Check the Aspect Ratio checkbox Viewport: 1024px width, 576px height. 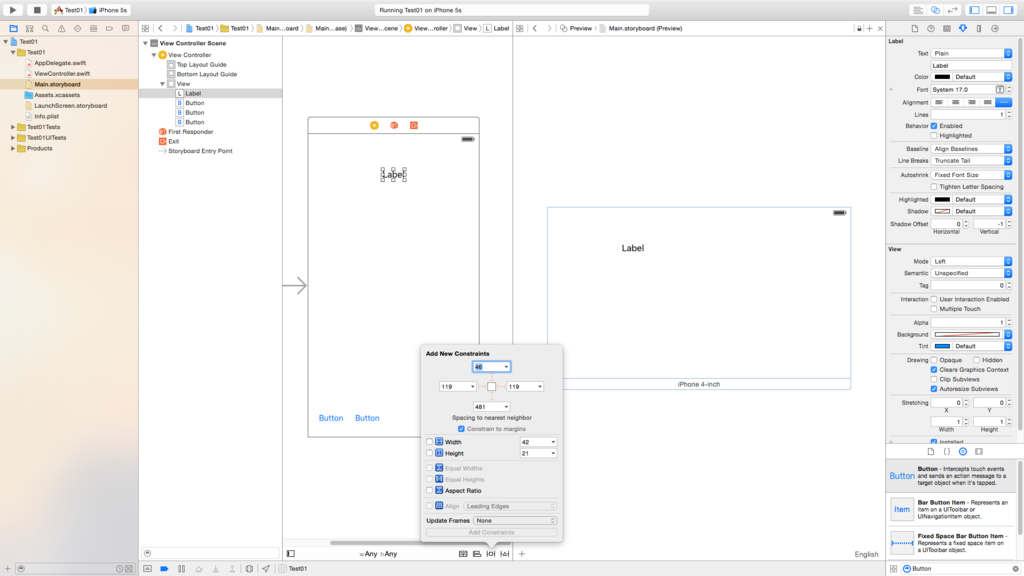point(429,490)
